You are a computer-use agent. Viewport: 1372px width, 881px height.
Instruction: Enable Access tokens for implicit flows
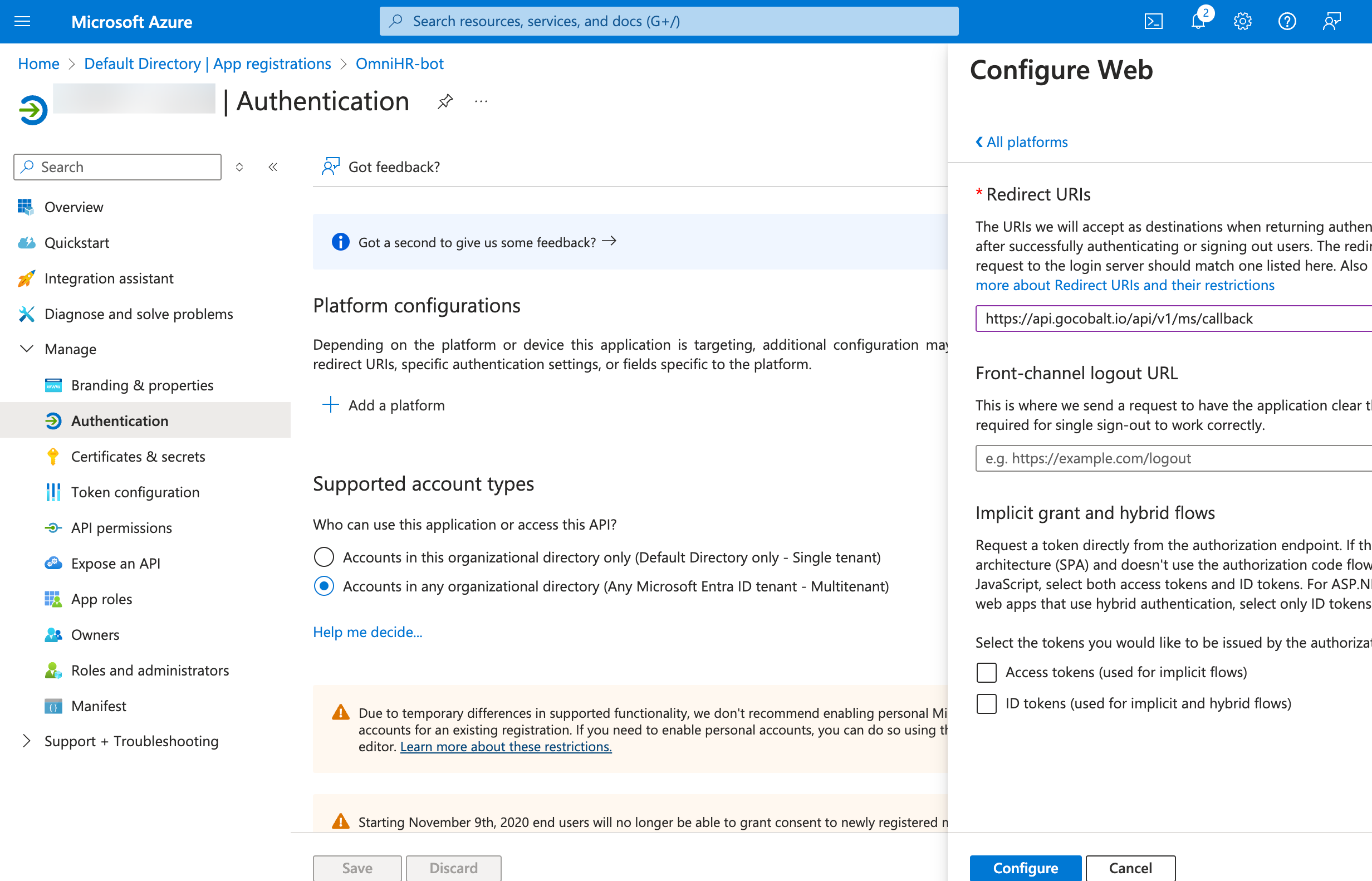pos(986,672)
